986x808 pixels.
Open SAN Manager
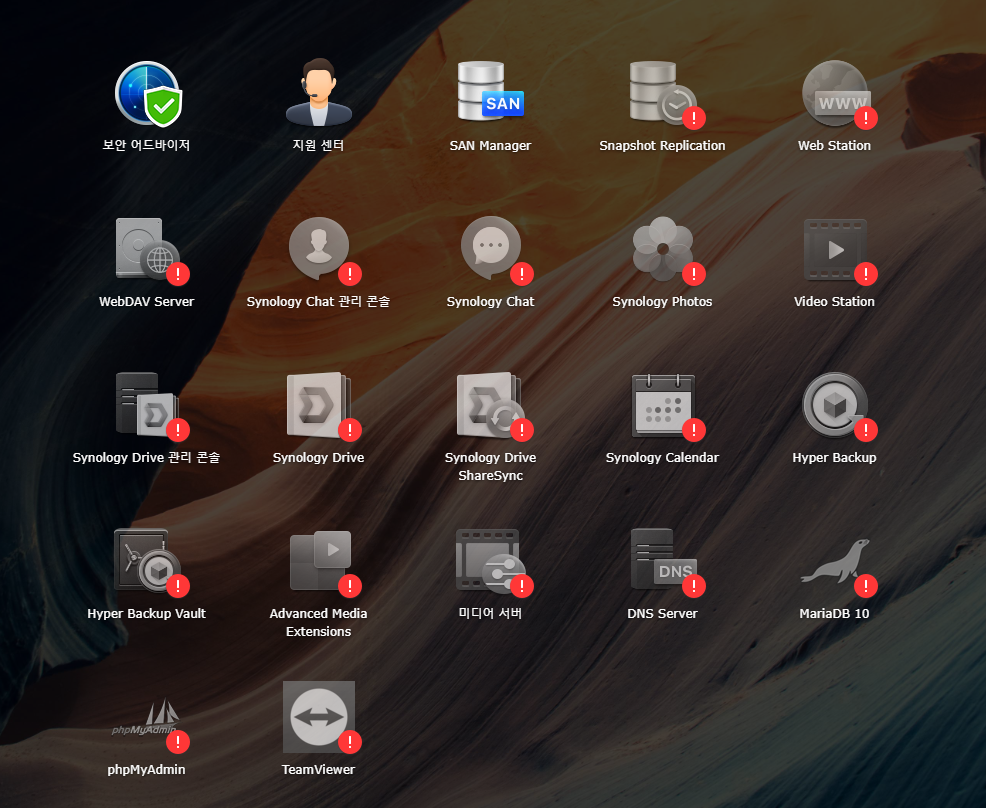(490, 94)
